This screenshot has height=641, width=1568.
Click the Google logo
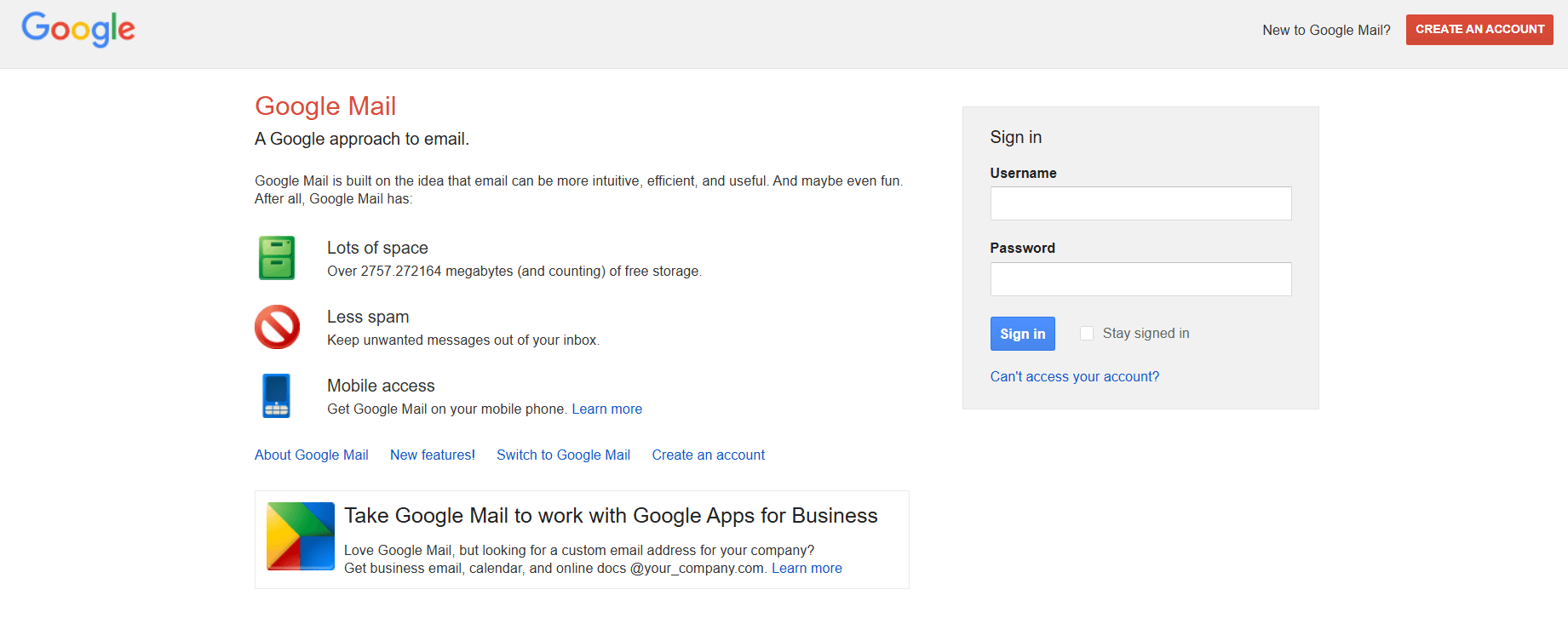(x=78, y=30)
